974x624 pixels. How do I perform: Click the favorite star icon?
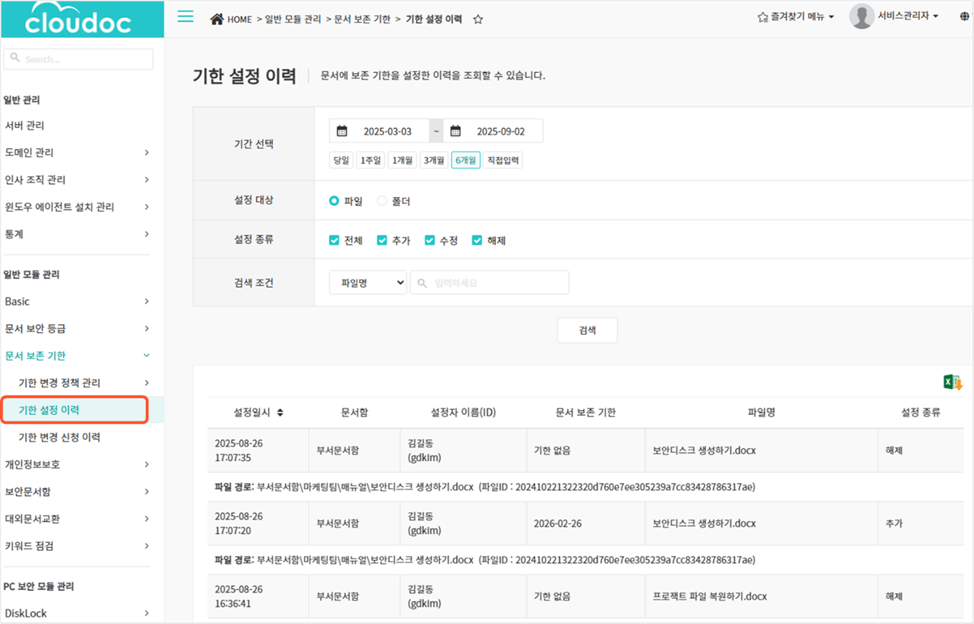point(478,19)
